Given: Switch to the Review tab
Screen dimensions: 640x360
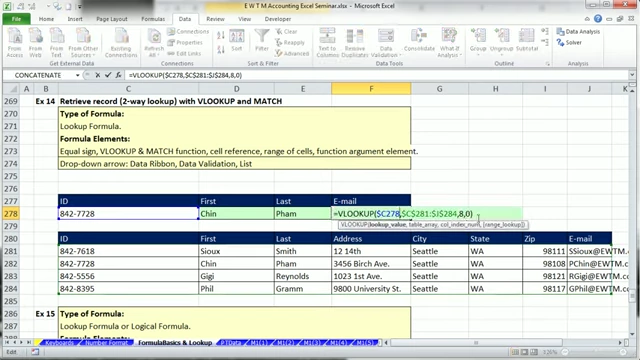Looking at the screenshot, I should coord(215,19).
